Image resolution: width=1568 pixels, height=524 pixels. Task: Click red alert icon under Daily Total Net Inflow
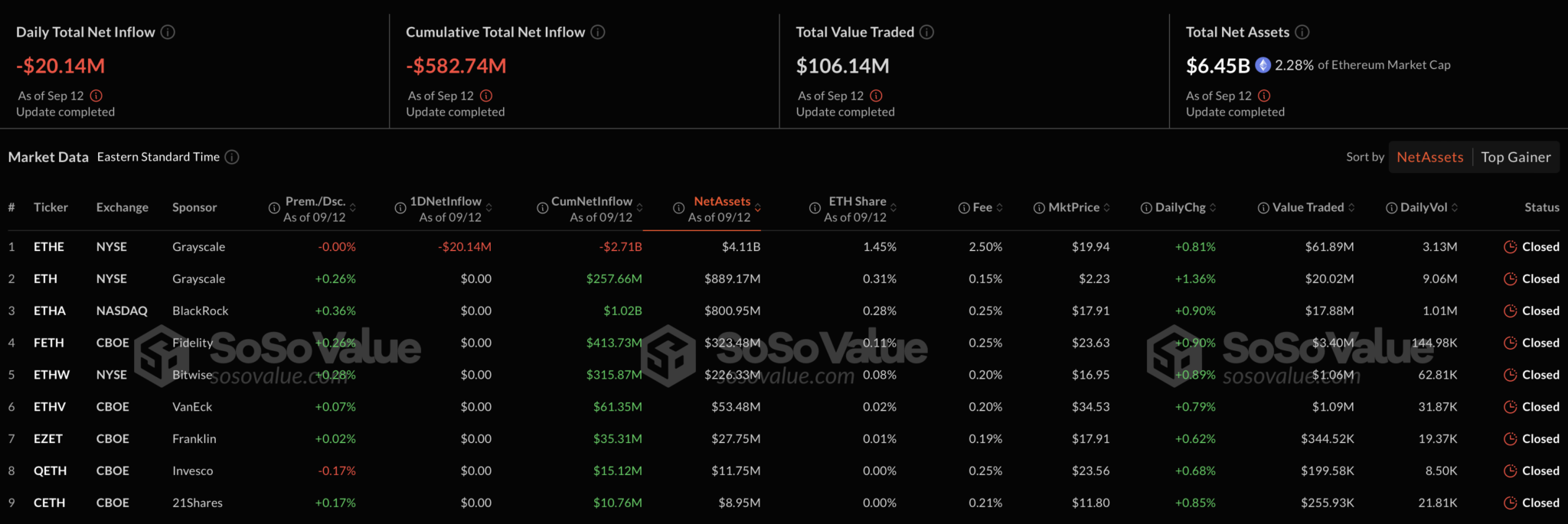click(x=96, y=96)
